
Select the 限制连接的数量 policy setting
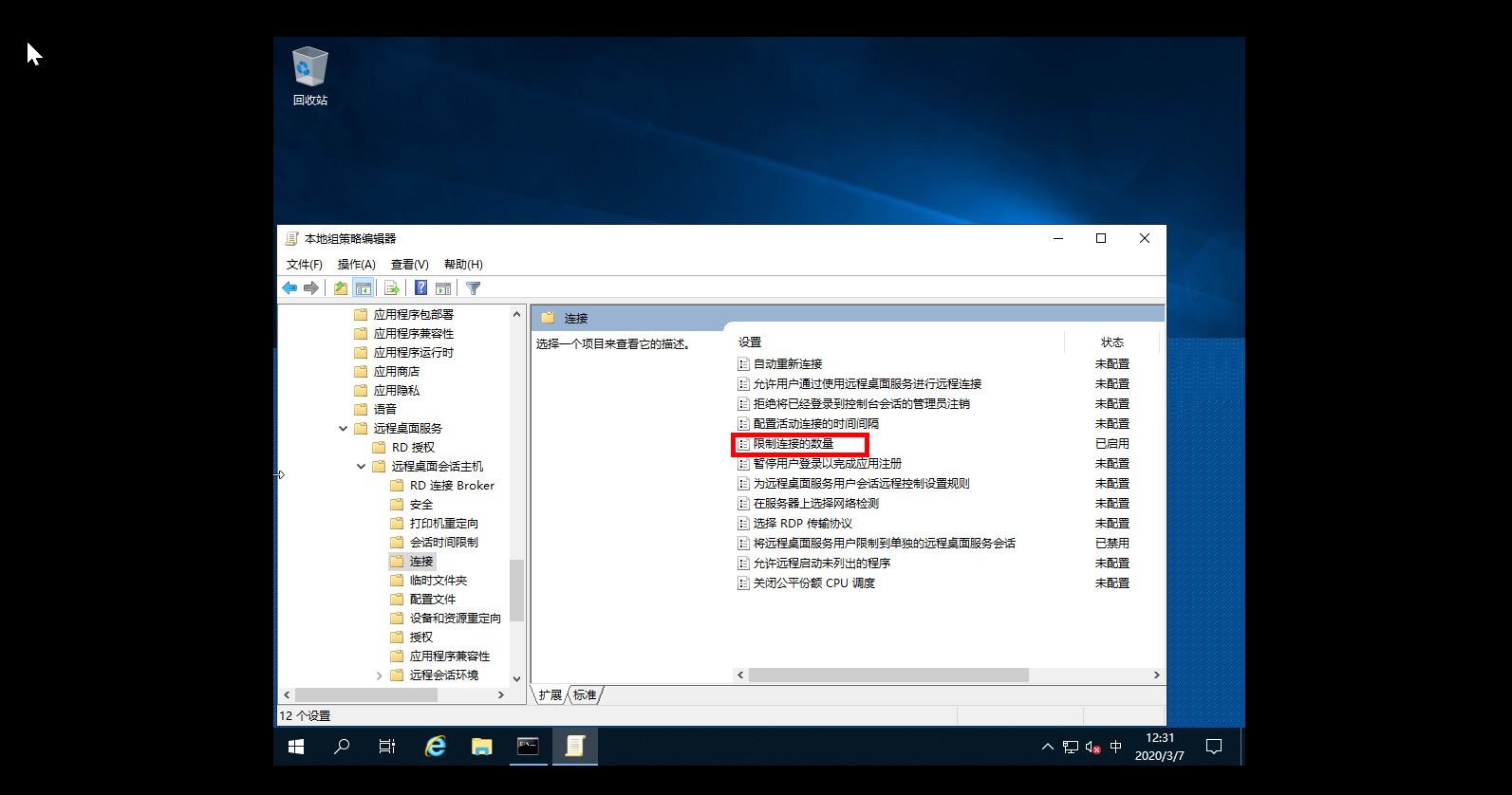pyautogui.click(x=793, y=444)
